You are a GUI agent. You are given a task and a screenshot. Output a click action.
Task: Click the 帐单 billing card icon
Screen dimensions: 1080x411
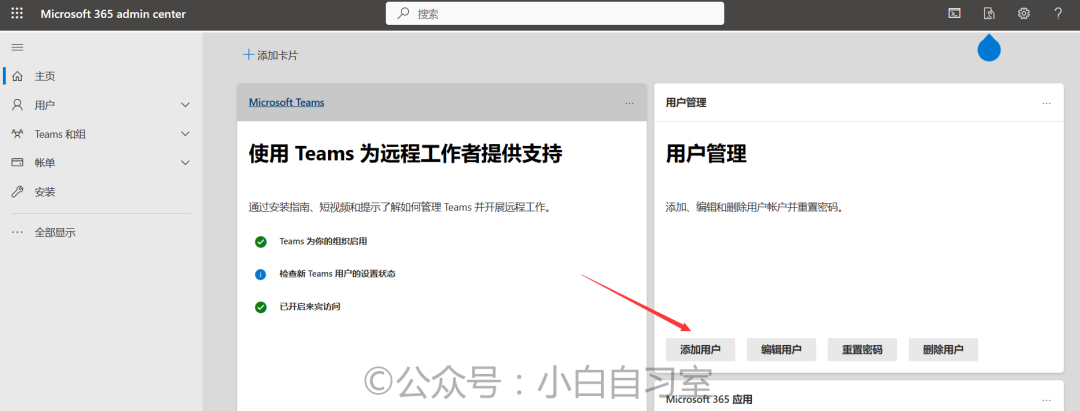[x=18, y=162]
